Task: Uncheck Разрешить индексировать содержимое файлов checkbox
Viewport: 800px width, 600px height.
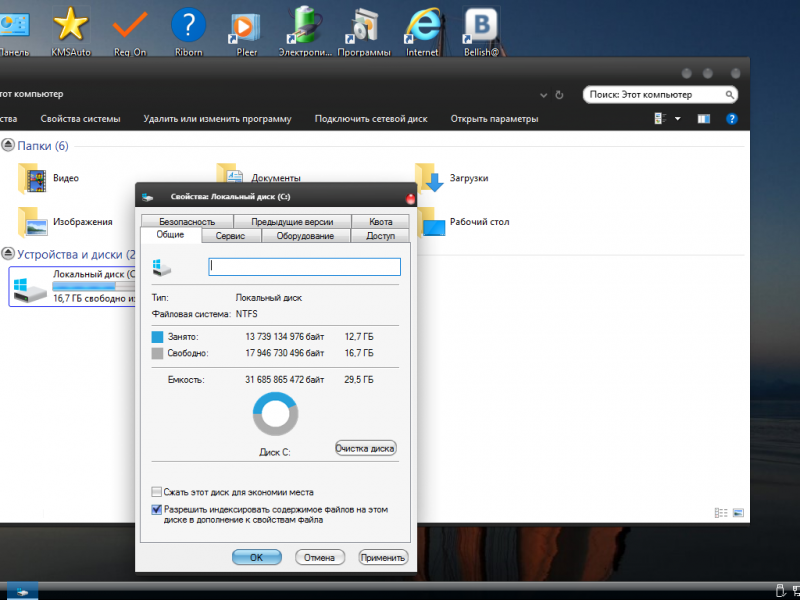Action: tap(157, 509)
